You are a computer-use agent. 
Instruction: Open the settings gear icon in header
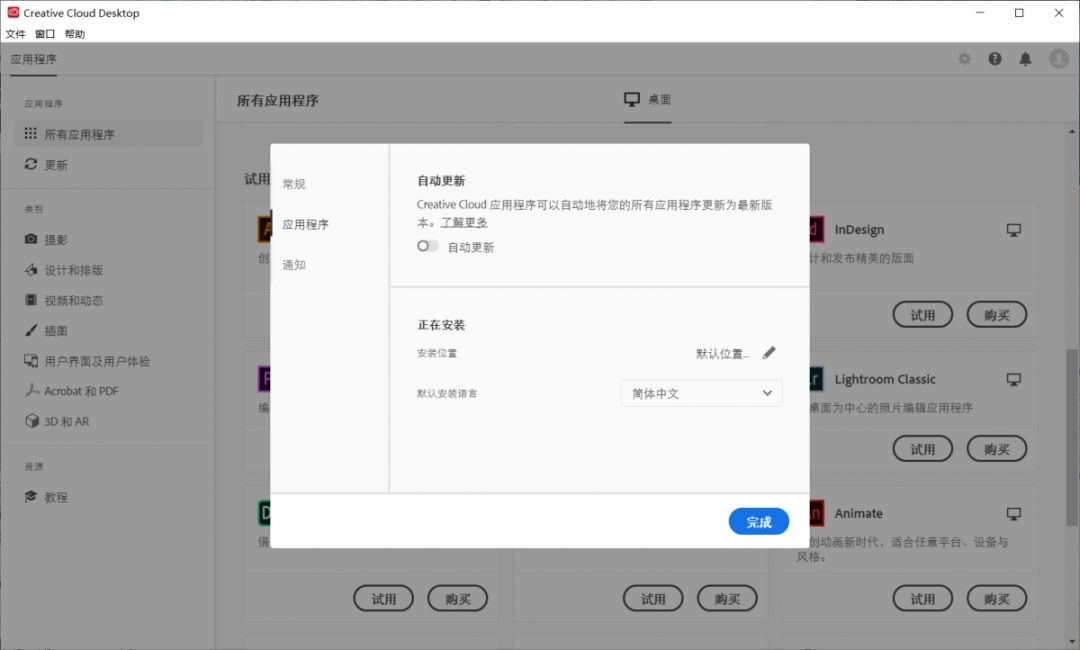click(x=964, y=59)
